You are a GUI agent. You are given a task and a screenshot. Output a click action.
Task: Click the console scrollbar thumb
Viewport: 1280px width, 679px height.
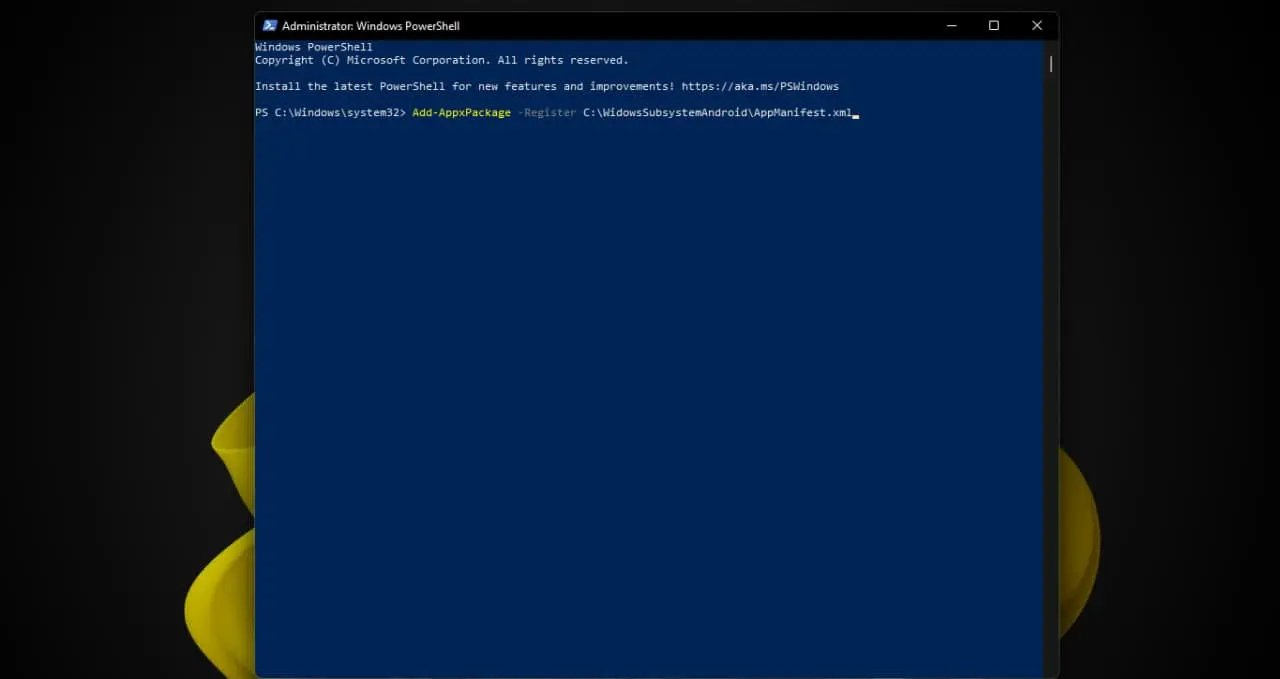1051,64
